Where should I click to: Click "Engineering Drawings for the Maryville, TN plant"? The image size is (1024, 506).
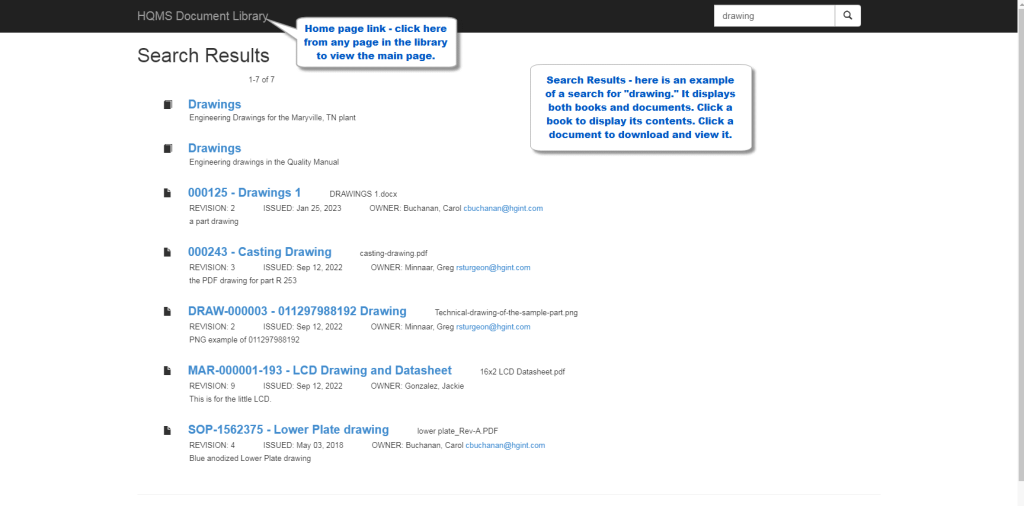[x=272, y=118]
